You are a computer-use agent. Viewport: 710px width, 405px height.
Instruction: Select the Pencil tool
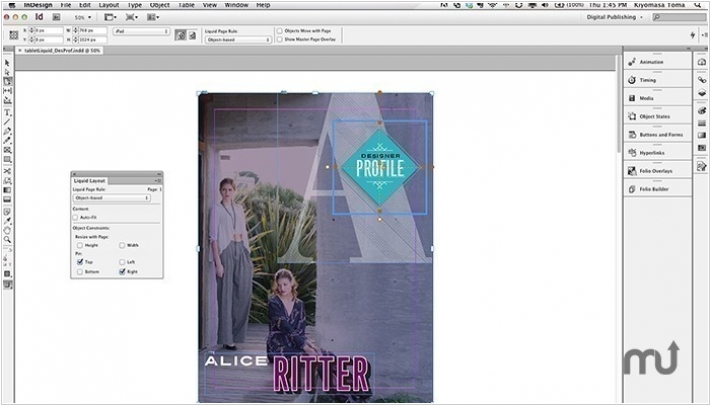pos(7,140)
